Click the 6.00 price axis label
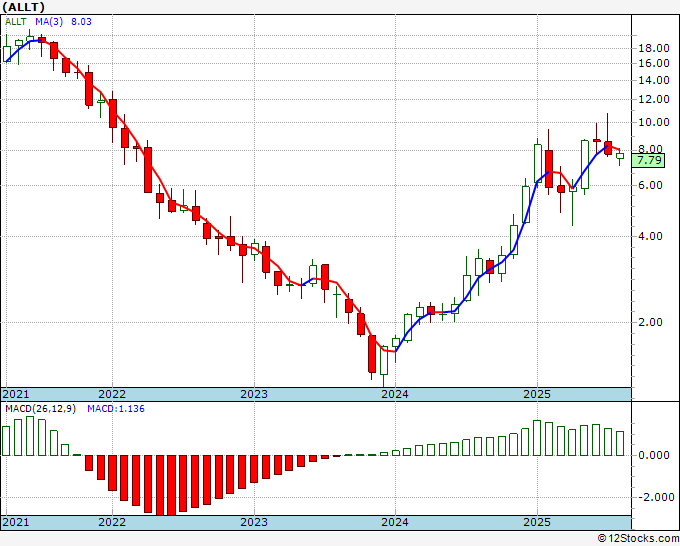Image resolution: width=680 pixels, height=546 pixels. click(651, 185)
